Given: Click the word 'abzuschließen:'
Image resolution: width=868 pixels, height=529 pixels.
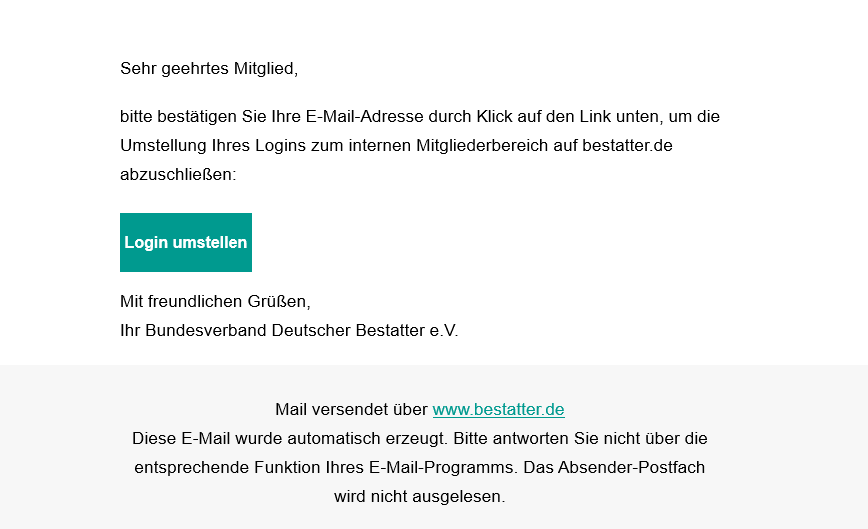Looking at the screenshot, I should click(x=178, y=174).
